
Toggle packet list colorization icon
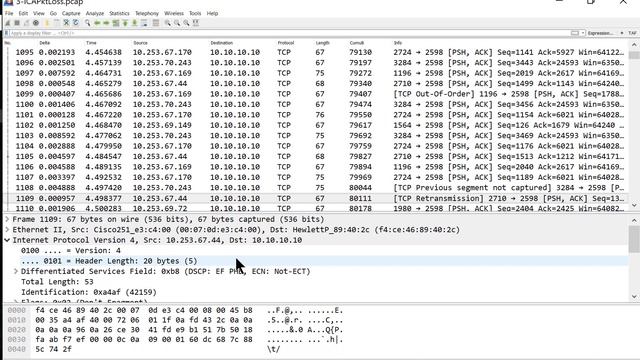(156, 23)
